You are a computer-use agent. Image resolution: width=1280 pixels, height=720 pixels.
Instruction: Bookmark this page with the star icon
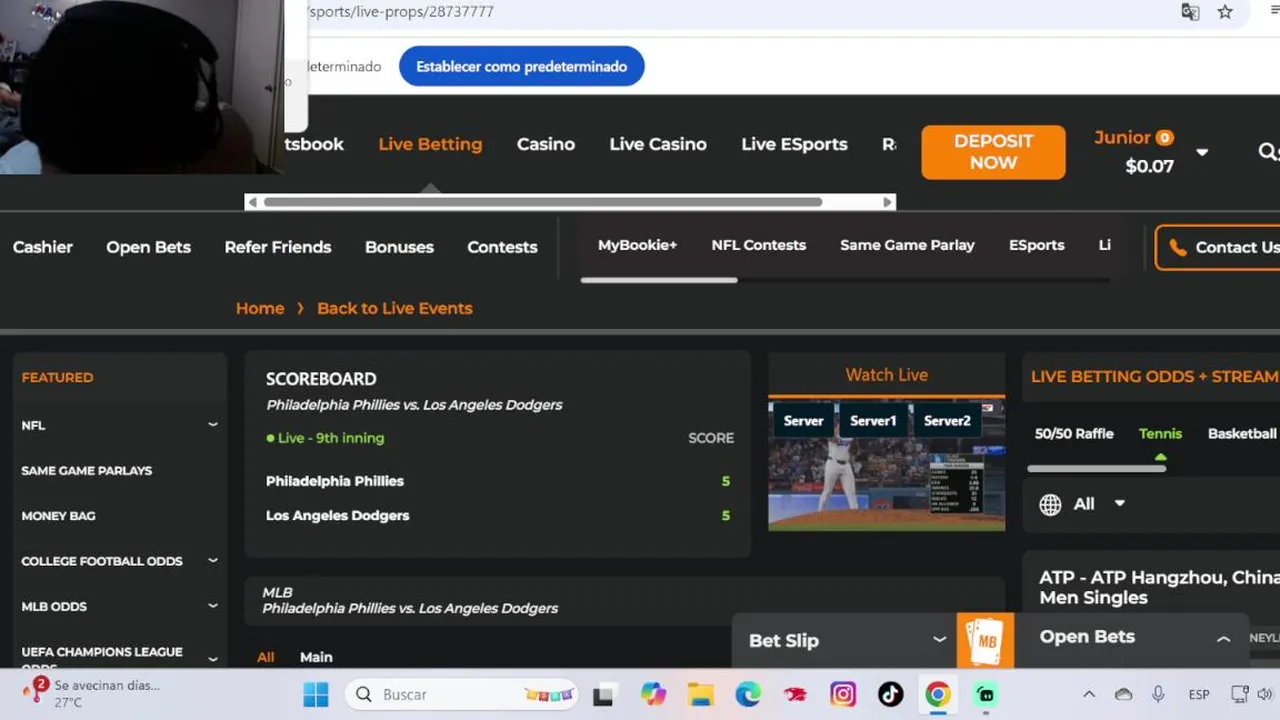1225,12
